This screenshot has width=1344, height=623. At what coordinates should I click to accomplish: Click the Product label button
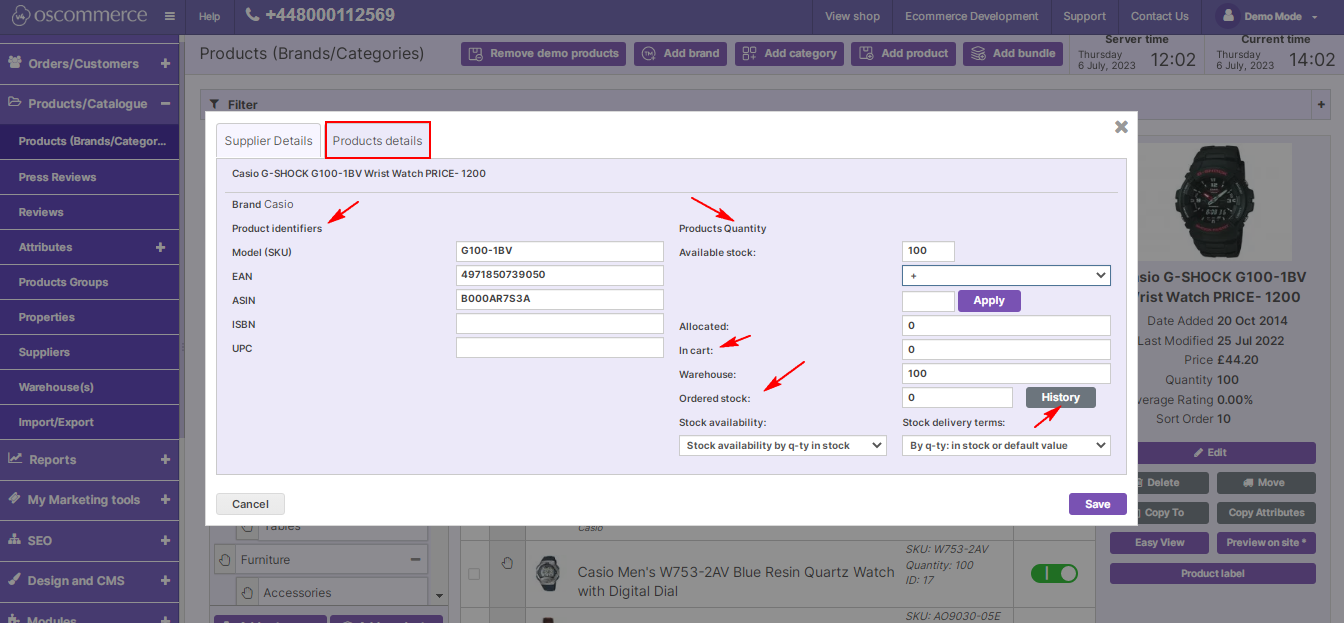point(1212,573)
